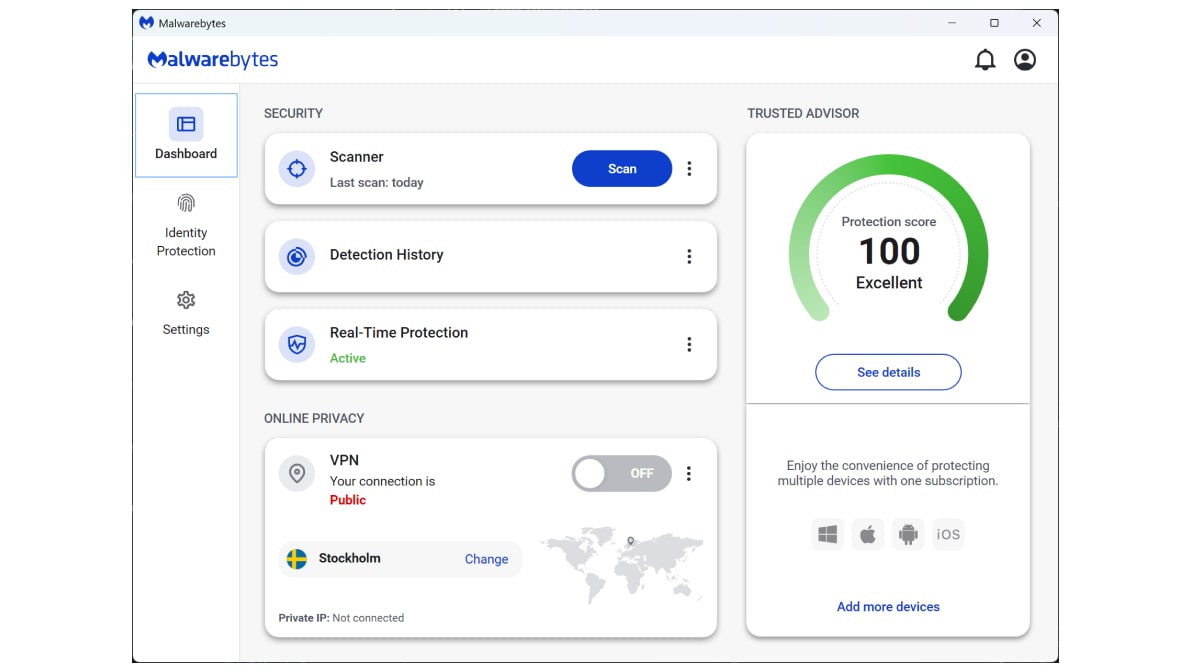
Task: Click the Malwarebytes logo in header
Action: pyautogui.click(x=213, y=59)
